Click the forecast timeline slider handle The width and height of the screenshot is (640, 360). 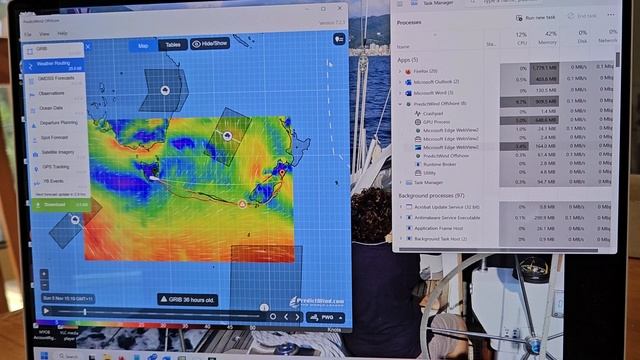click(x=85, y=312)
